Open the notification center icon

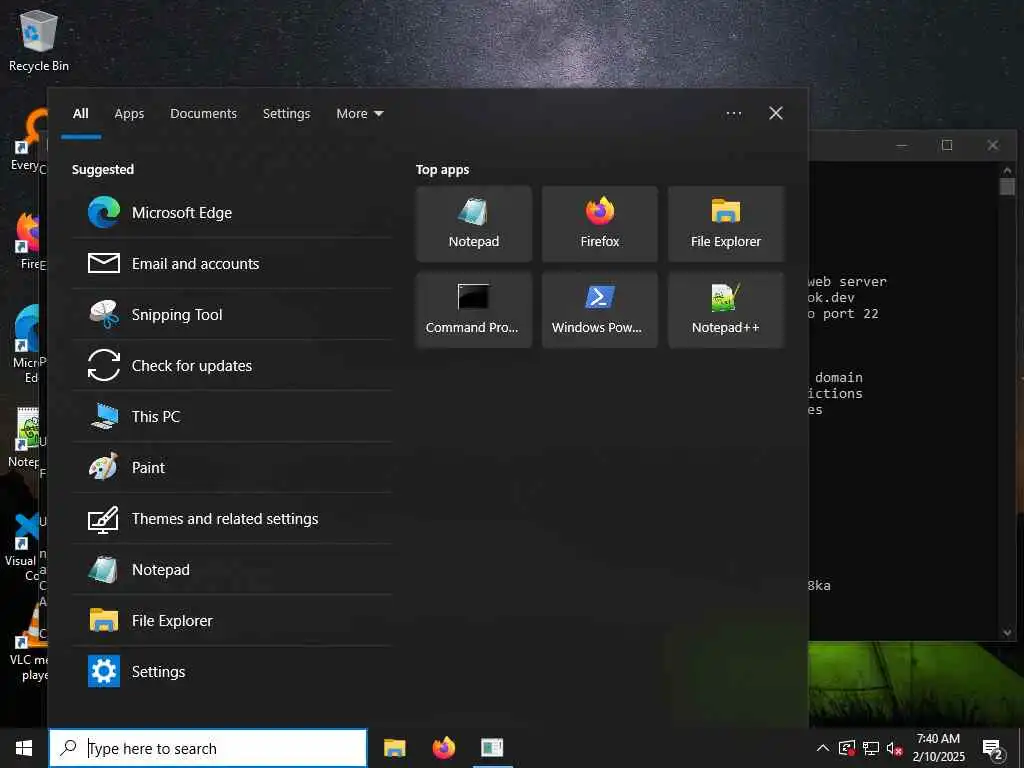993,748
